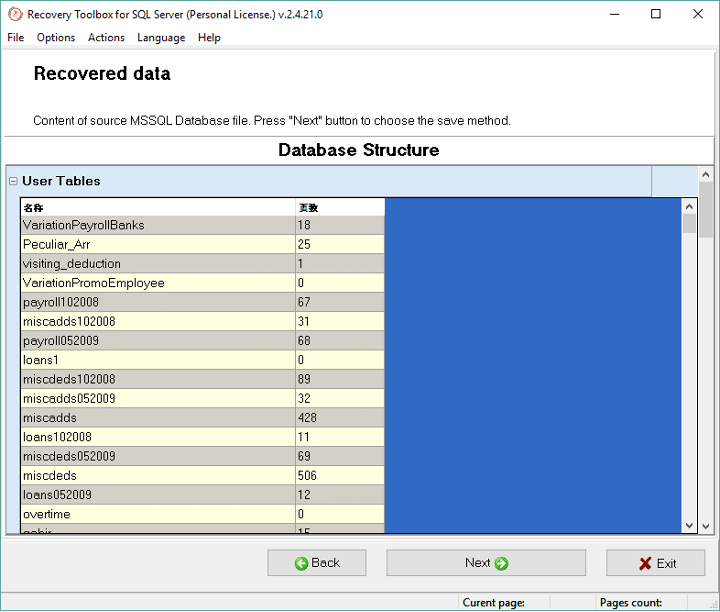
Task: Click the outer panel scrollbar thumb
Action: tap(706, 210)
